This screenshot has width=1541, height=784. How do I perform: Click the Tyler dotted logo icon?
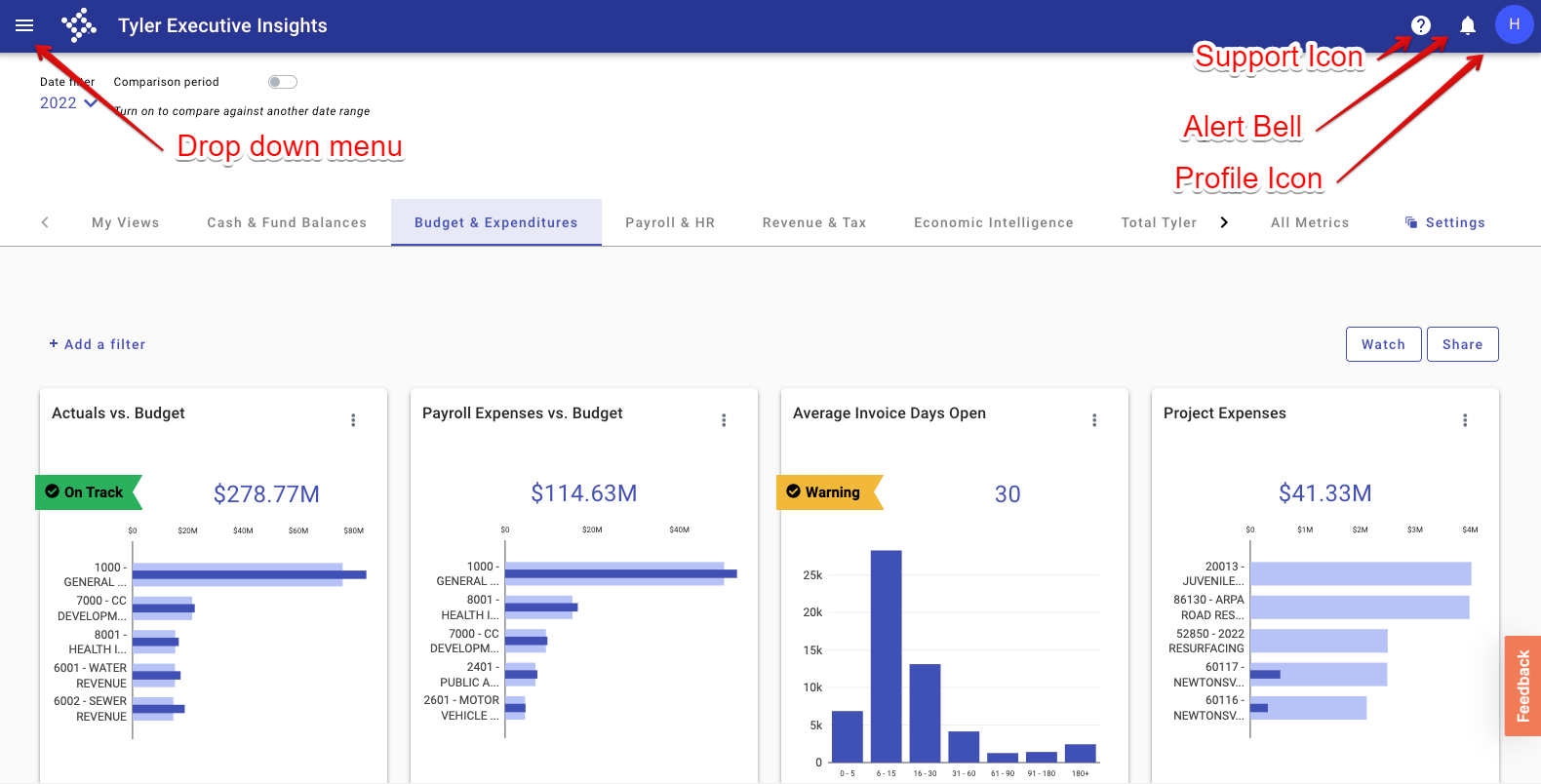click(79, 25)
